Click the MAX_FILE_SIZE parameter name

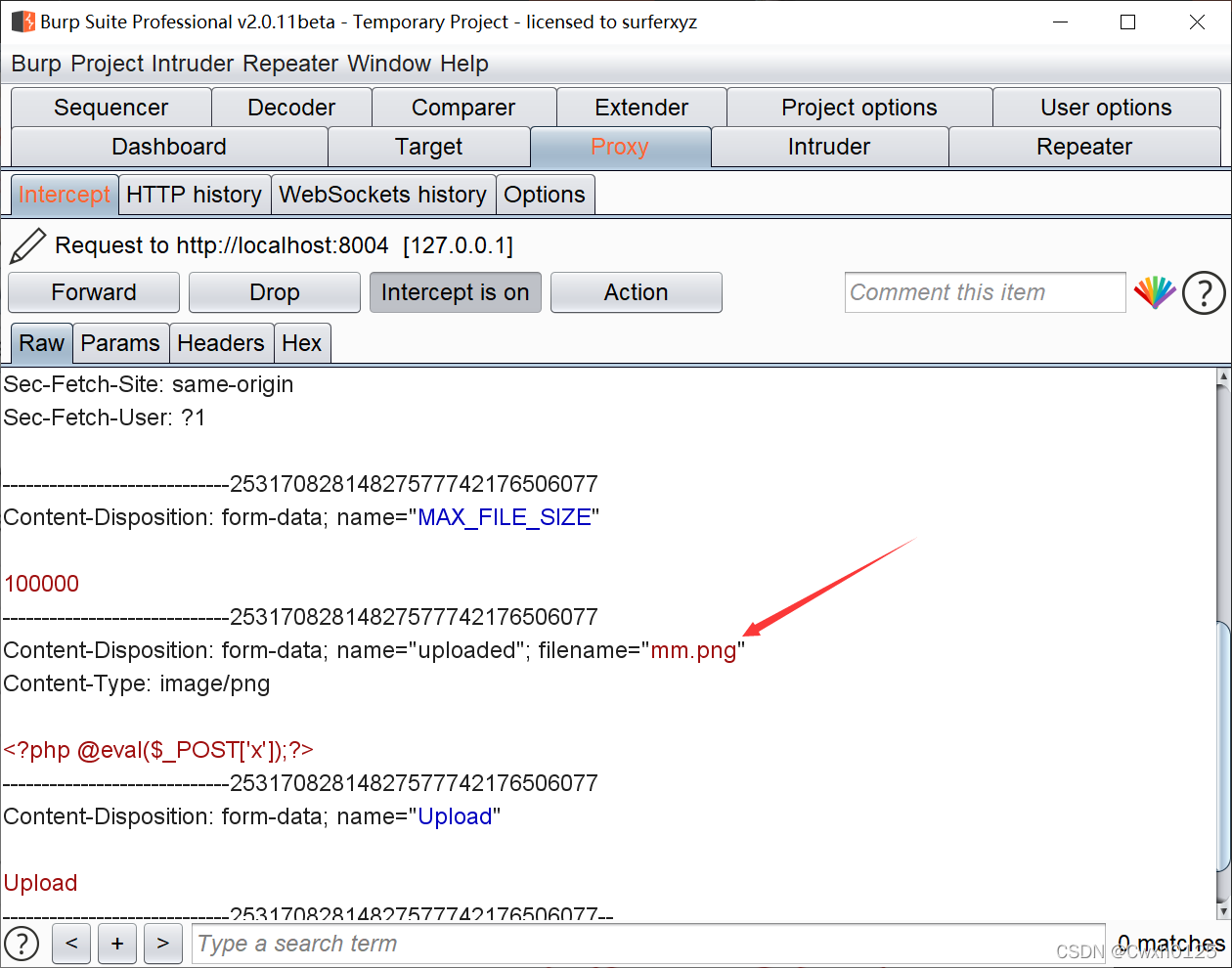point(505,517)
